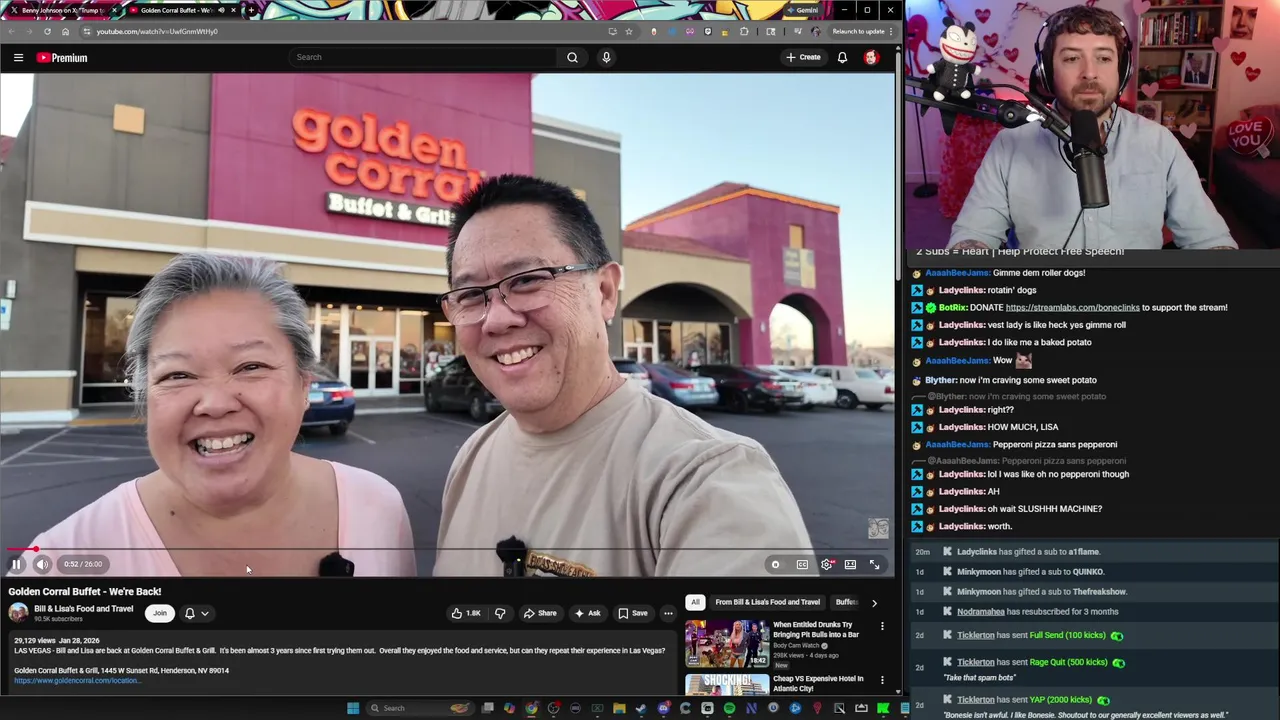Viewport: 1280px width, 720px height.
Task: Toggle autoplay switch in player controls
Action: point(776,564)
